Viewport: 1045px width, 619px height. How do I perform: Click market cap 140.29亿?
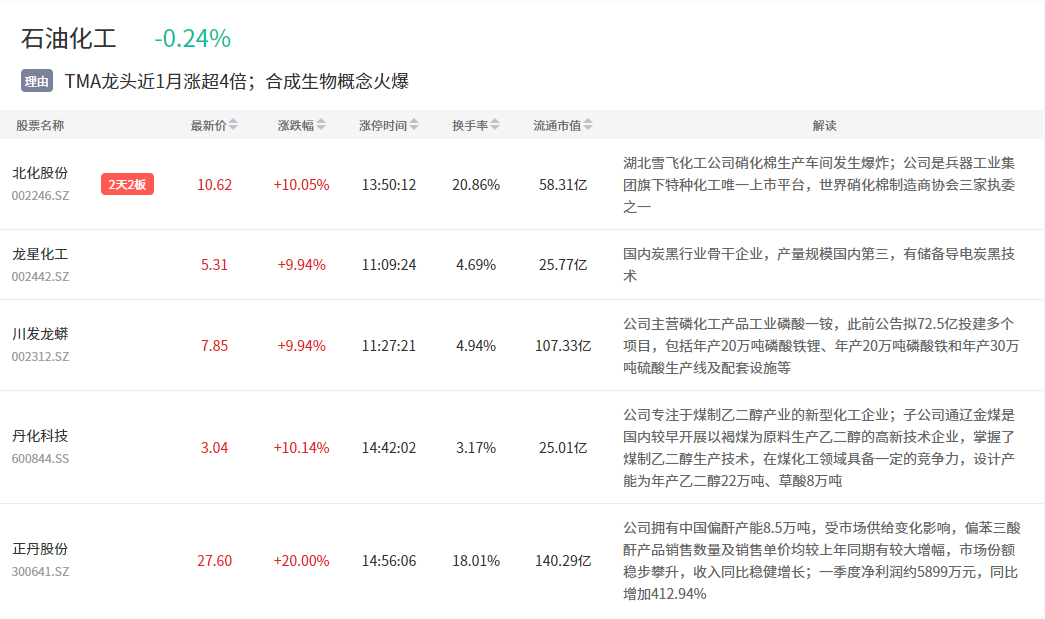tap(563, 560)
